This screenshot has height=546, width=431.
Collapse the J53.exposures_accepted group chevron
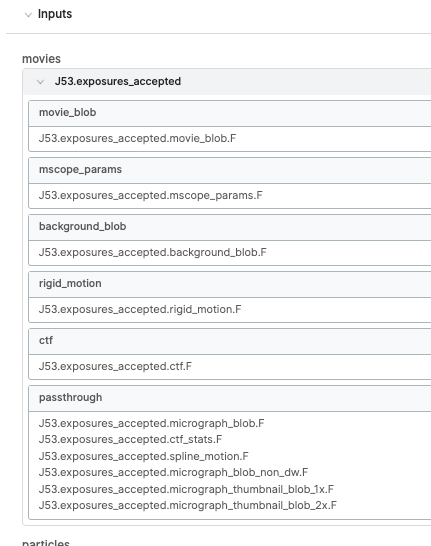click(40, 82)
